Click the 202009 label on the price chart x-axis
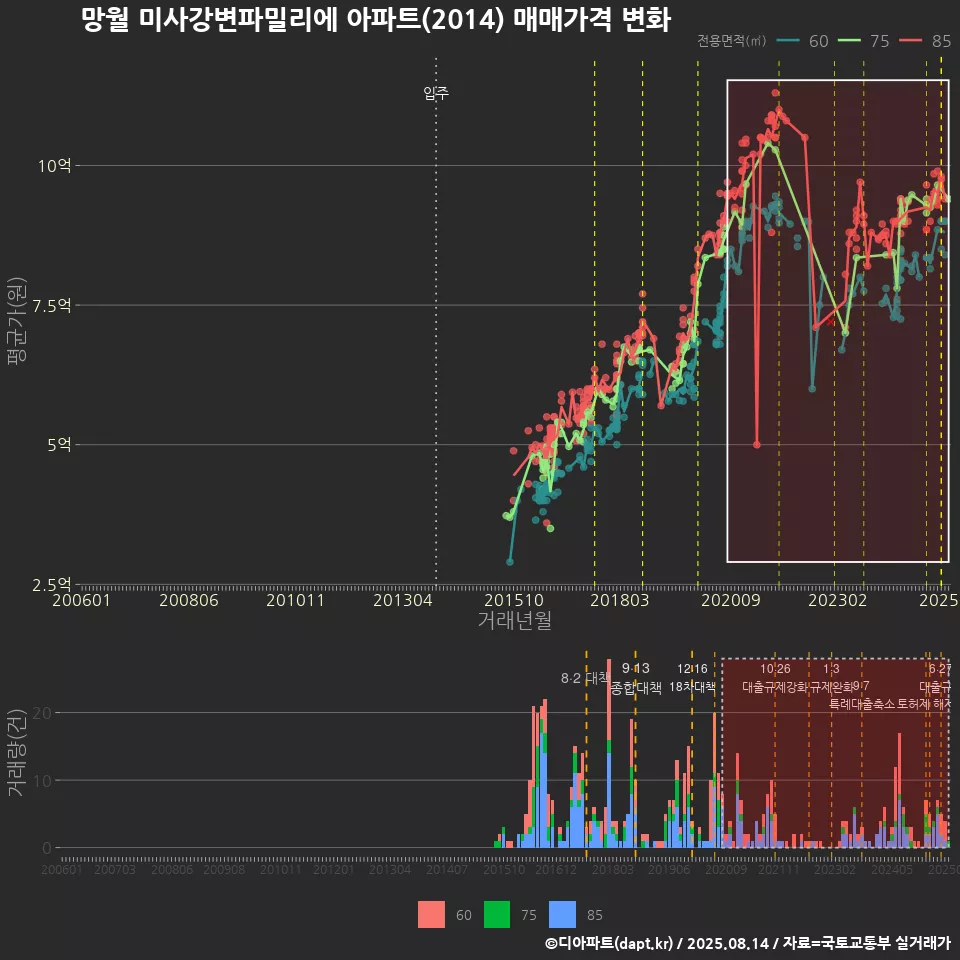Image resolution: width=960 pixels, height=960 pixels. pos(730,600)
